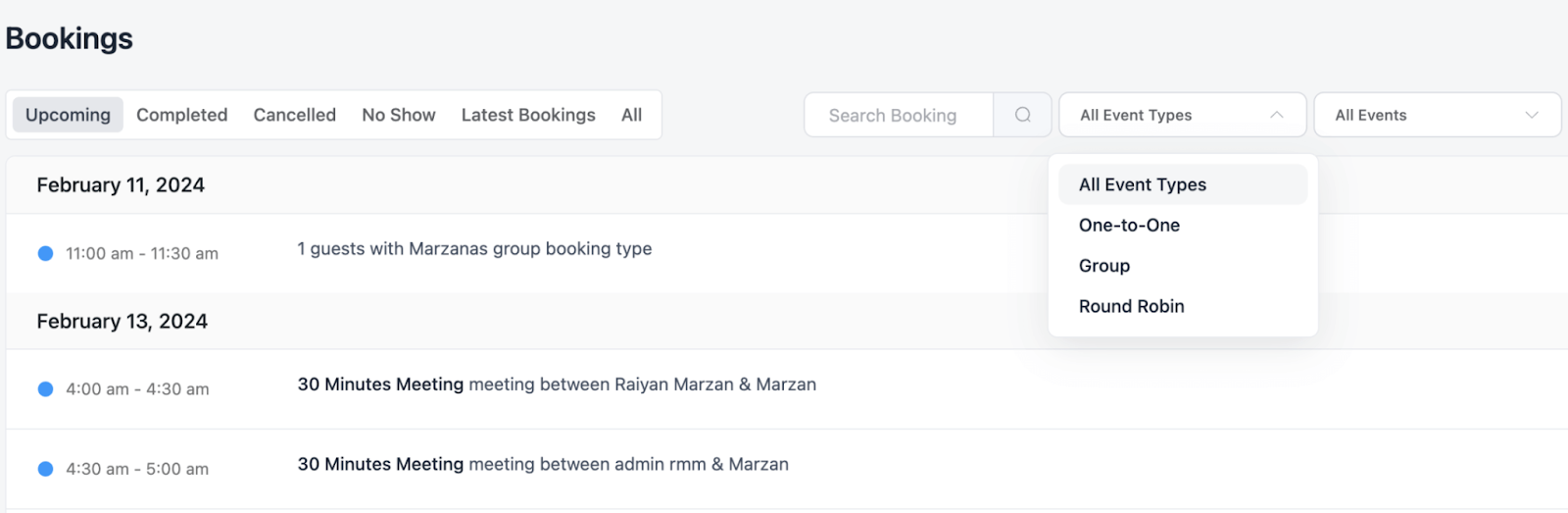Open the Cancelled bookings tab
The height and width of the screenshot is (513, 1568).
click(294, 115)
